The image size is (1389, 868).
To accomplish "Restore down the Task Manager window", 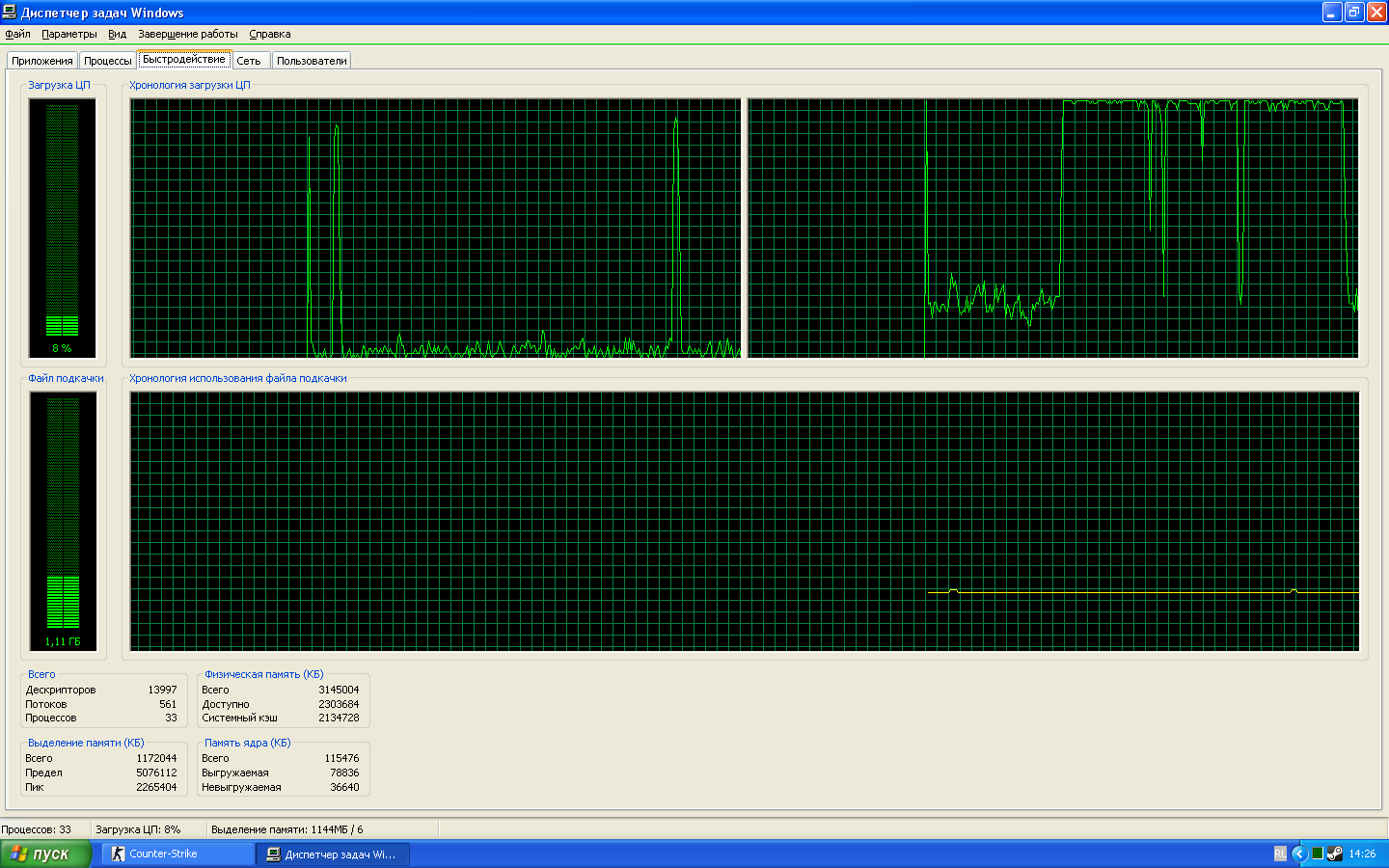I will click(1354, 13).
